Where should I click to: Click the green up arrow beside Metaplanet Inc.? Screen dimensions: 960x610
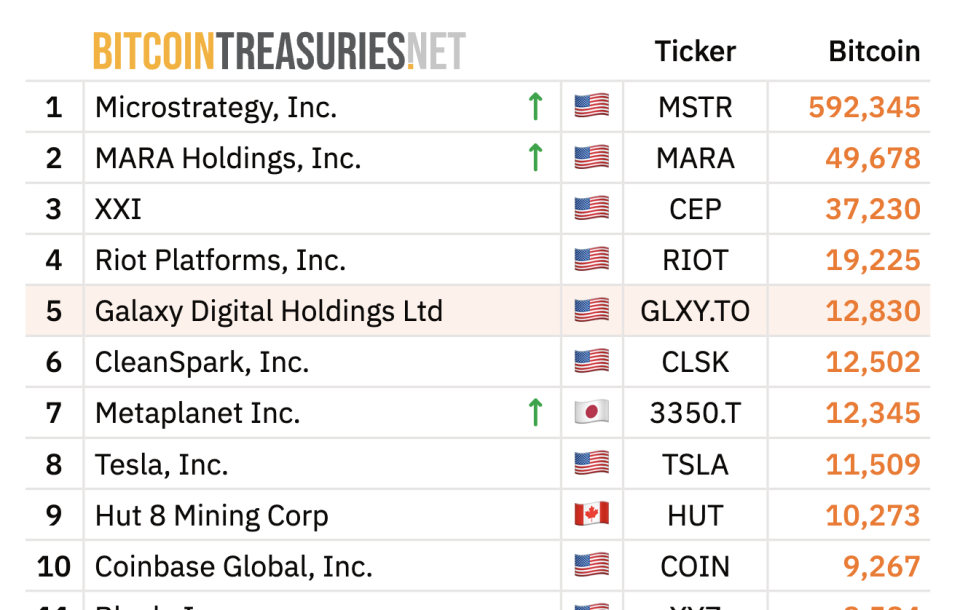coord(535,412)
